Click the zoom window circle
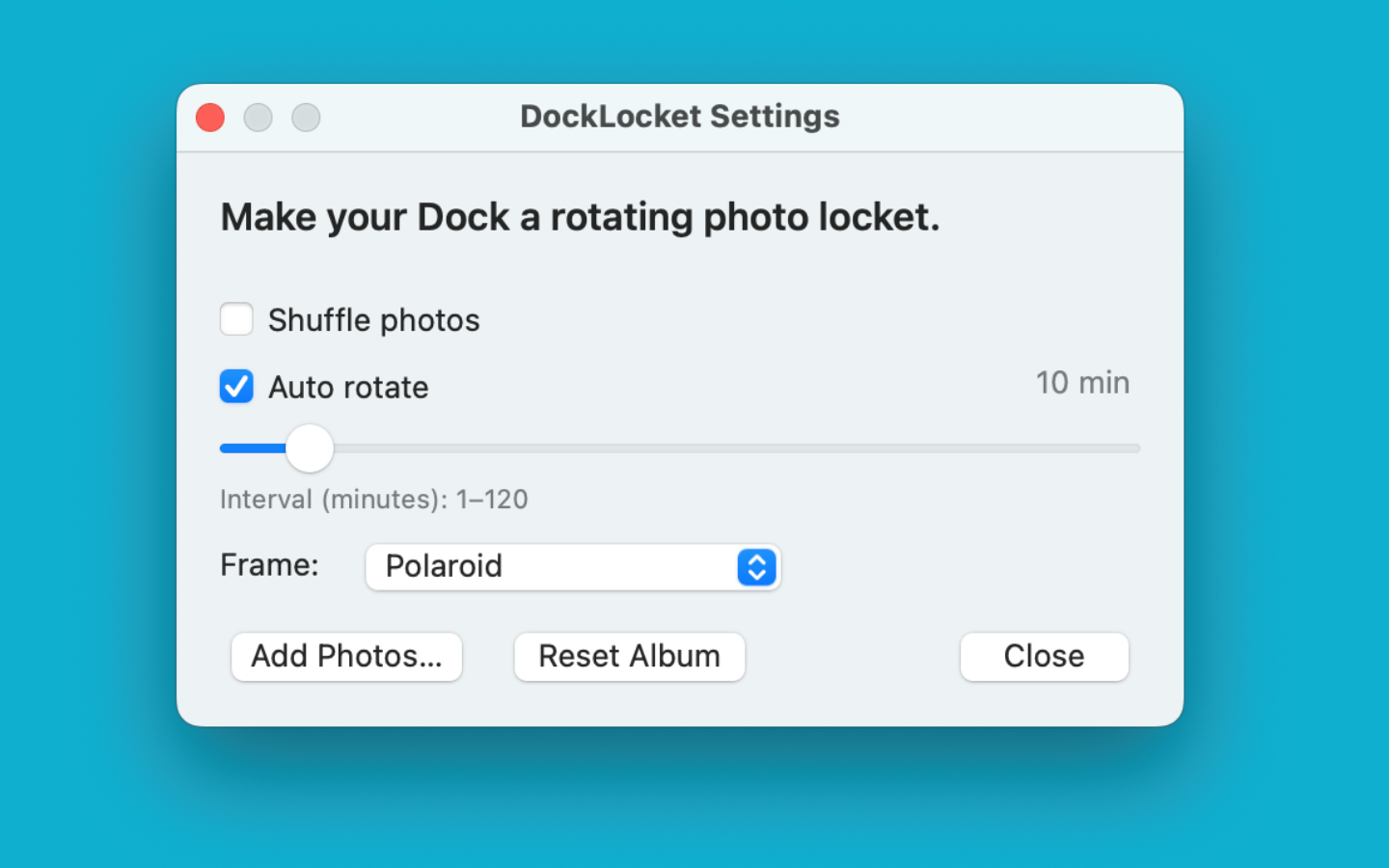Image resolution: width=1389 pixels, height=868 pixels. click(306, 117)
